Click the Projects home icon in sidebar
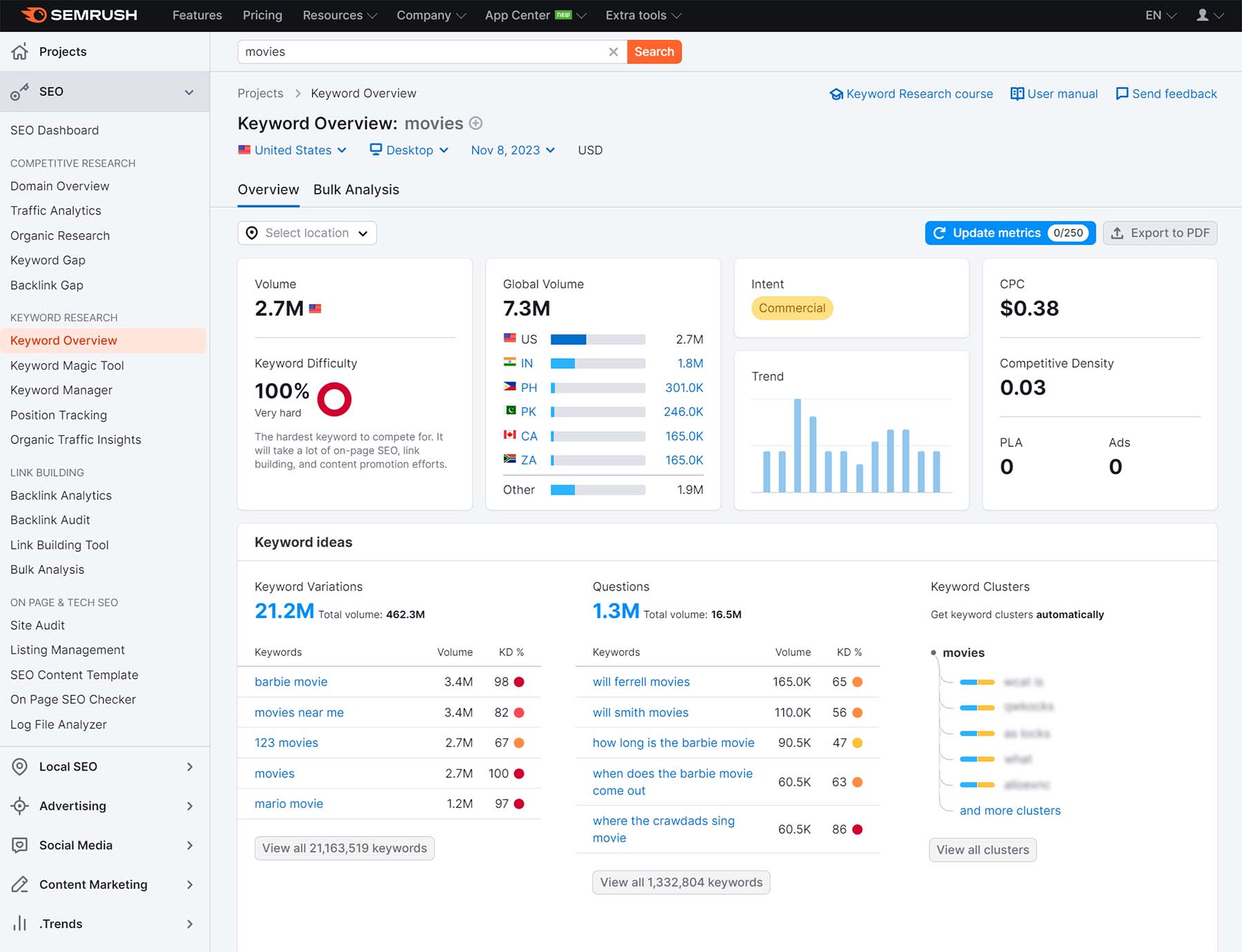This screenshot has width=1242, height=952. click(20, 51)
